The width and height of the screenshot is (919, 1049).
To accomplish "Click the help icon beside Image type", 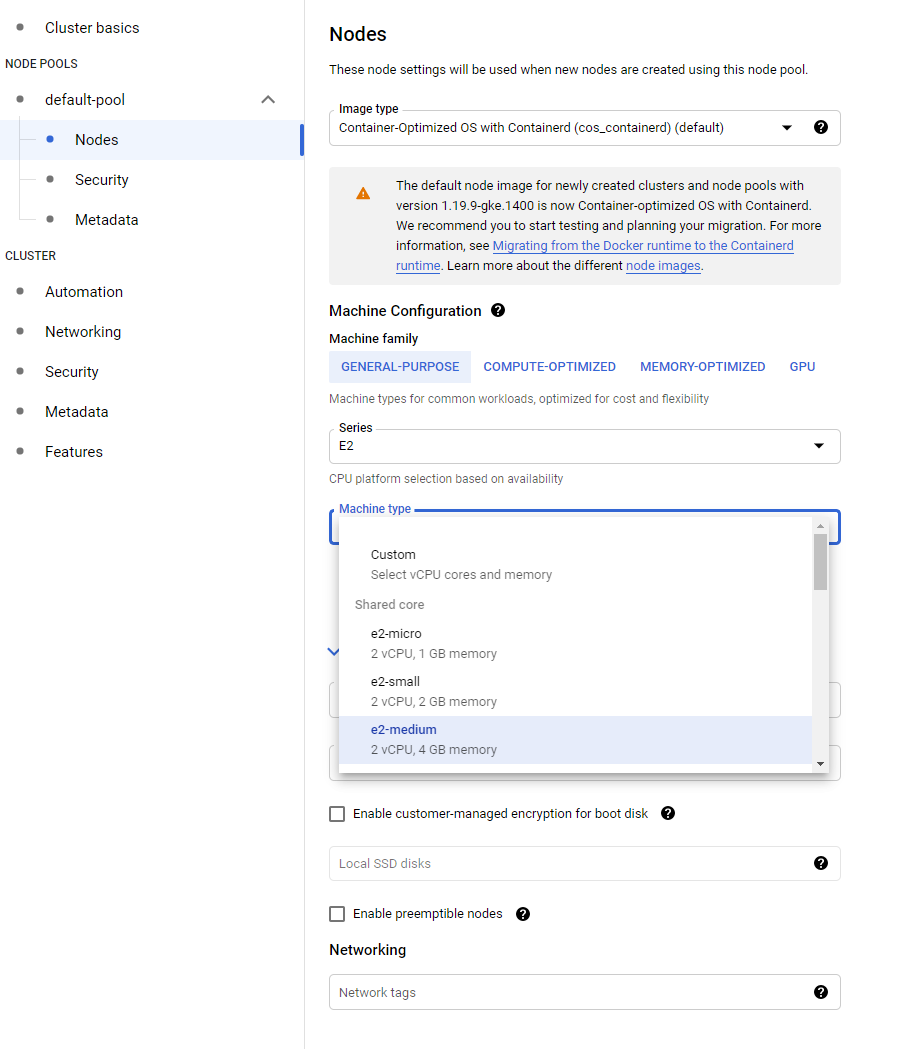I will pos(820,128).
